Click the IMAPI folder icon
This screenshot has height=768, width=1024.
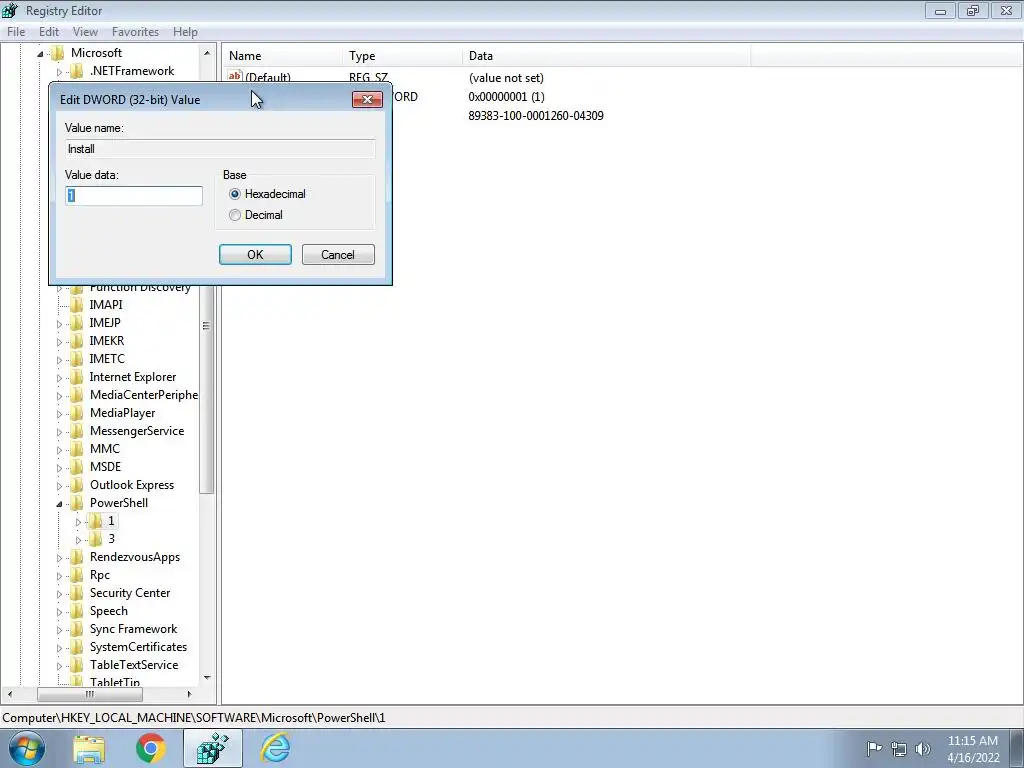76,304
